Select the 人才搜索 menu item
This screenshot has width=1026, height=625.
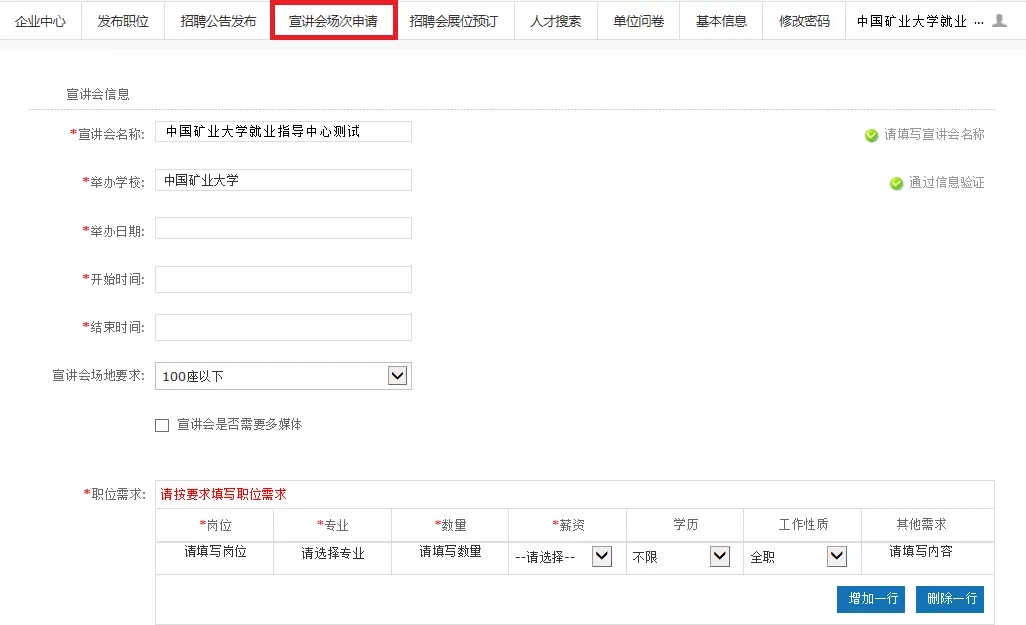coord(555,21)
